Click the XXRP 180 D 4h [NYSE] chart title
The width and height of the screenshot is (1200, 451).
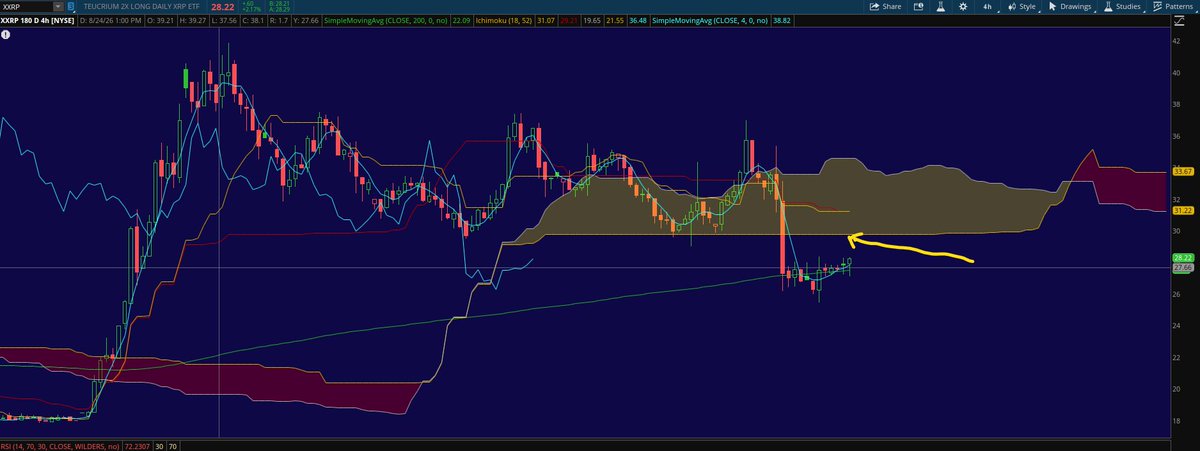pyautogui.click(x=37, y=20)
